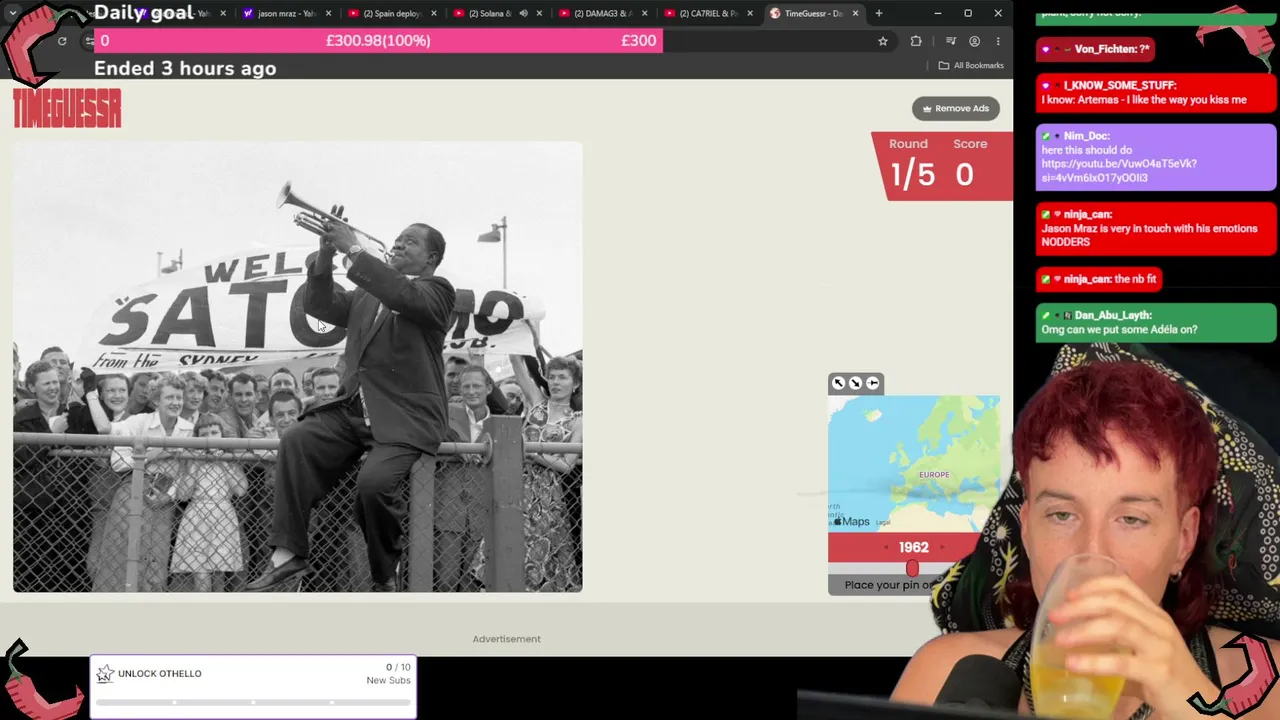Close the CA7RIEL tab
Viewport: 1280px width, 720px height.
[x=749, y=13]
